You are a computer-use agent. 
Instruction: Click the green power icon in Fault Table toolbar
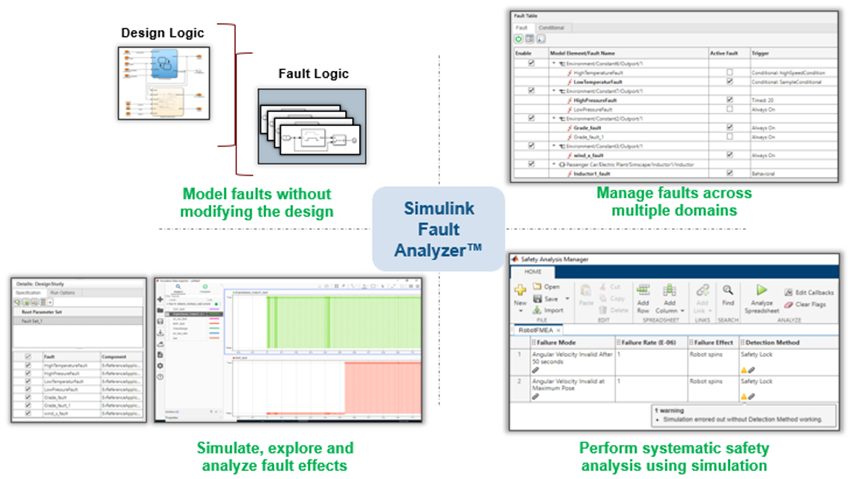tap(518, 38)
